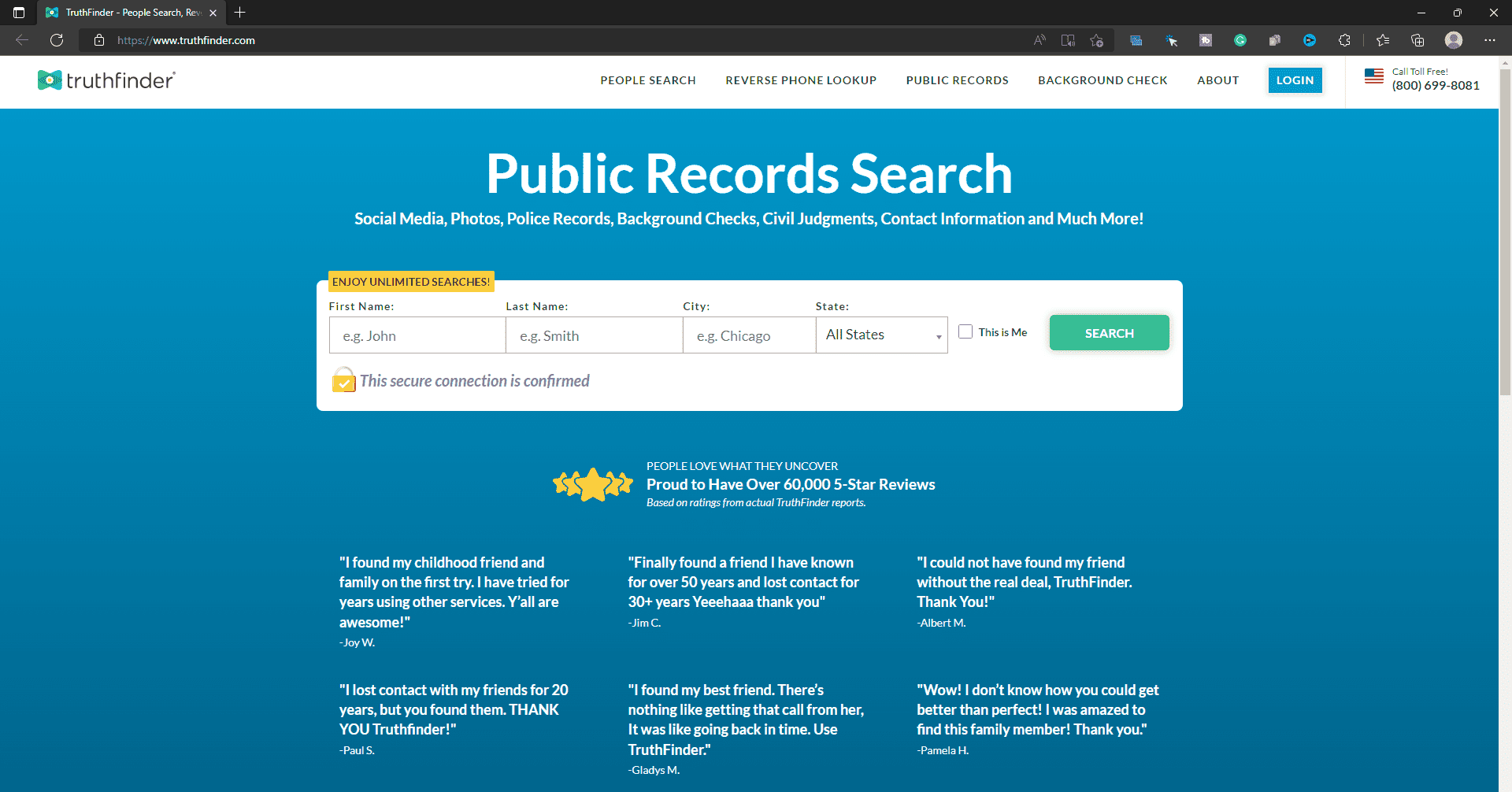Focus the First Name input field
1512x792 pixels.
click(x=417, y=336)
